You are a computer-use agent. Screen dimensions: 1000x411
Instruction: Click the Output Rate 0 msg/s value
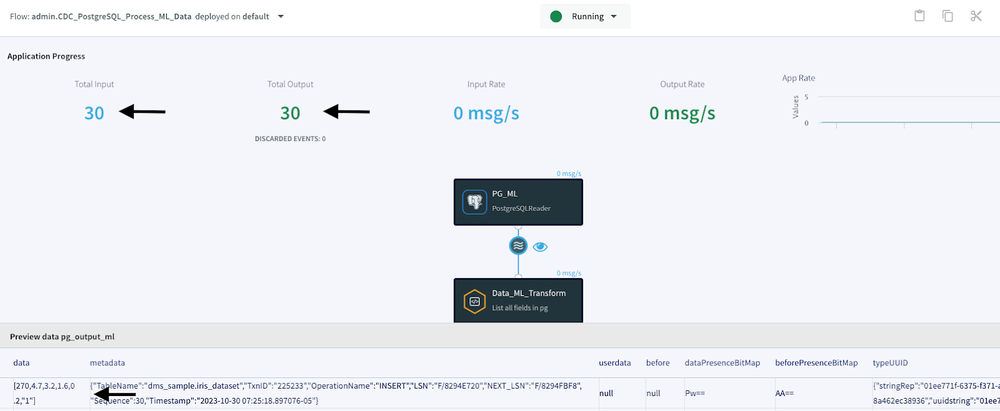[682, 114]
